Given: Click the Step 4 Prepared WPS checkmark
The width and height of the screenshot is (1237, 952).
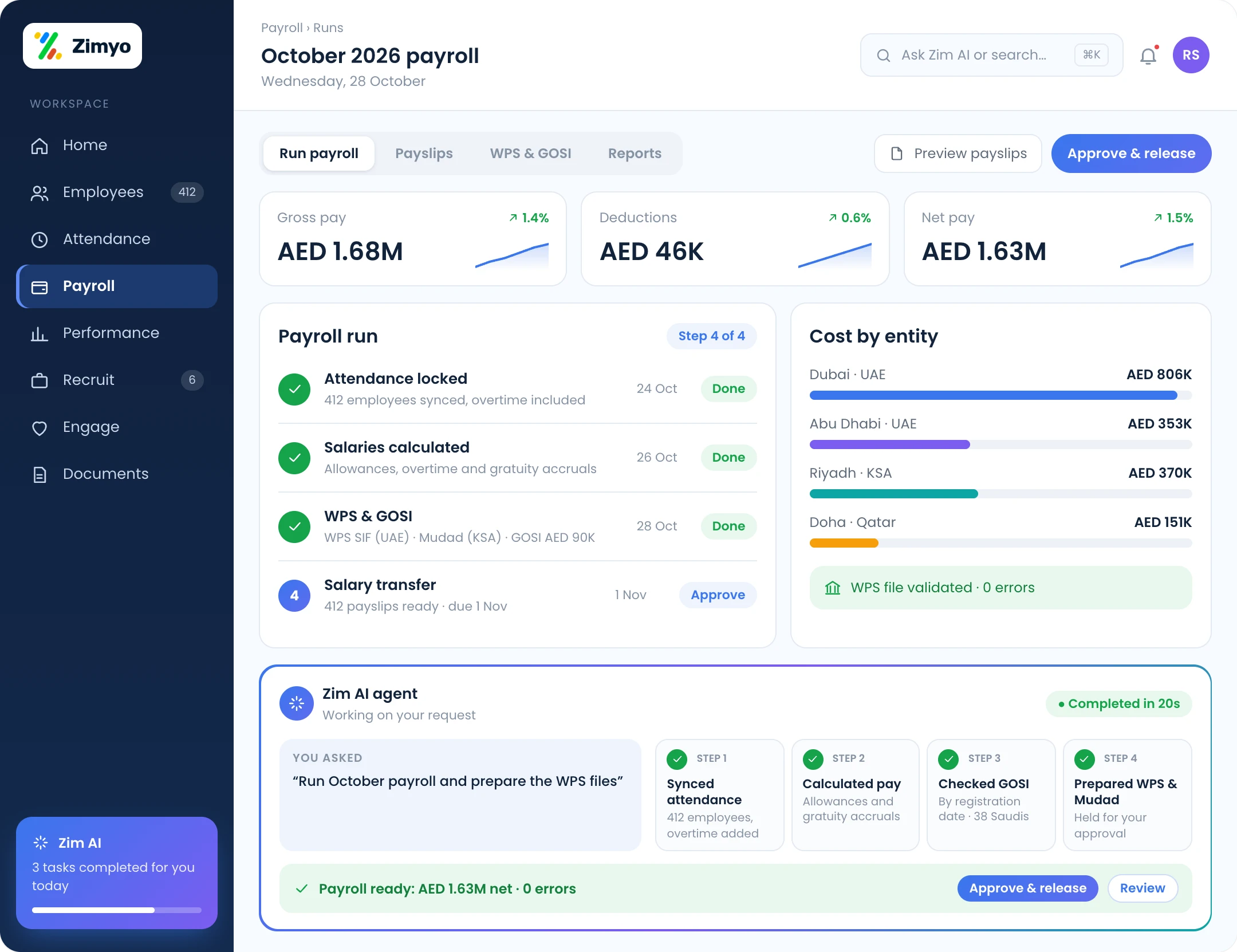Looking at the screenshot, I should point(1084,759).
